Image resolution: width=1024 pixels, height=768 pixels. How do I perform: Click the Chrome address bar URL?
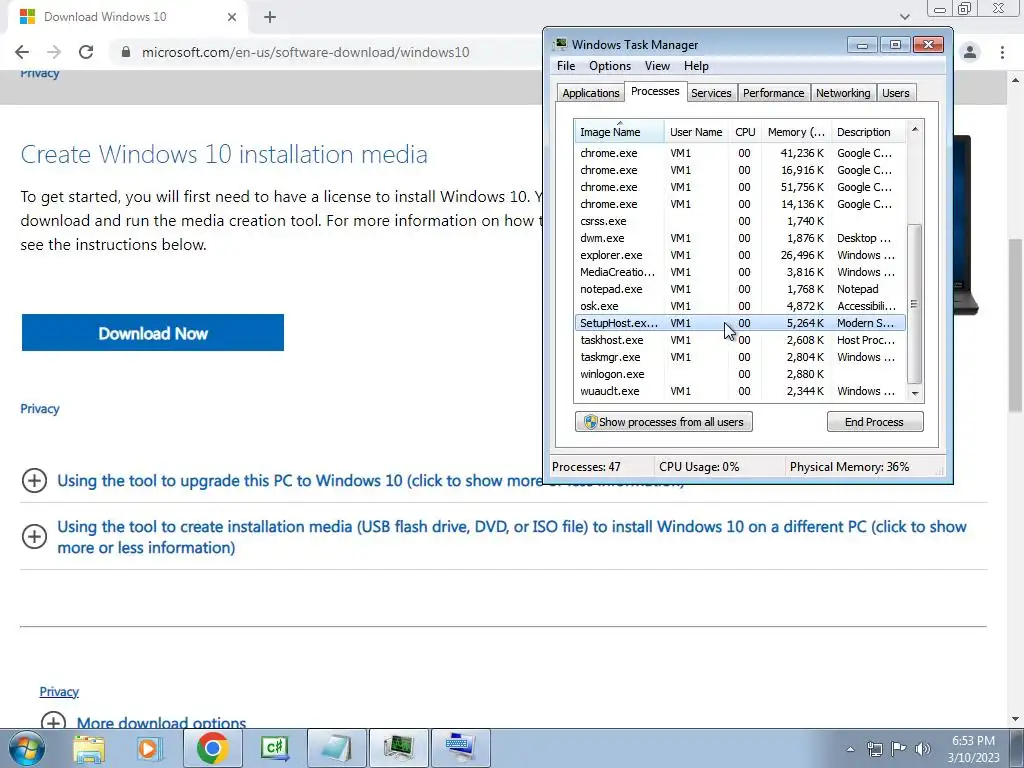coord(306,52)
